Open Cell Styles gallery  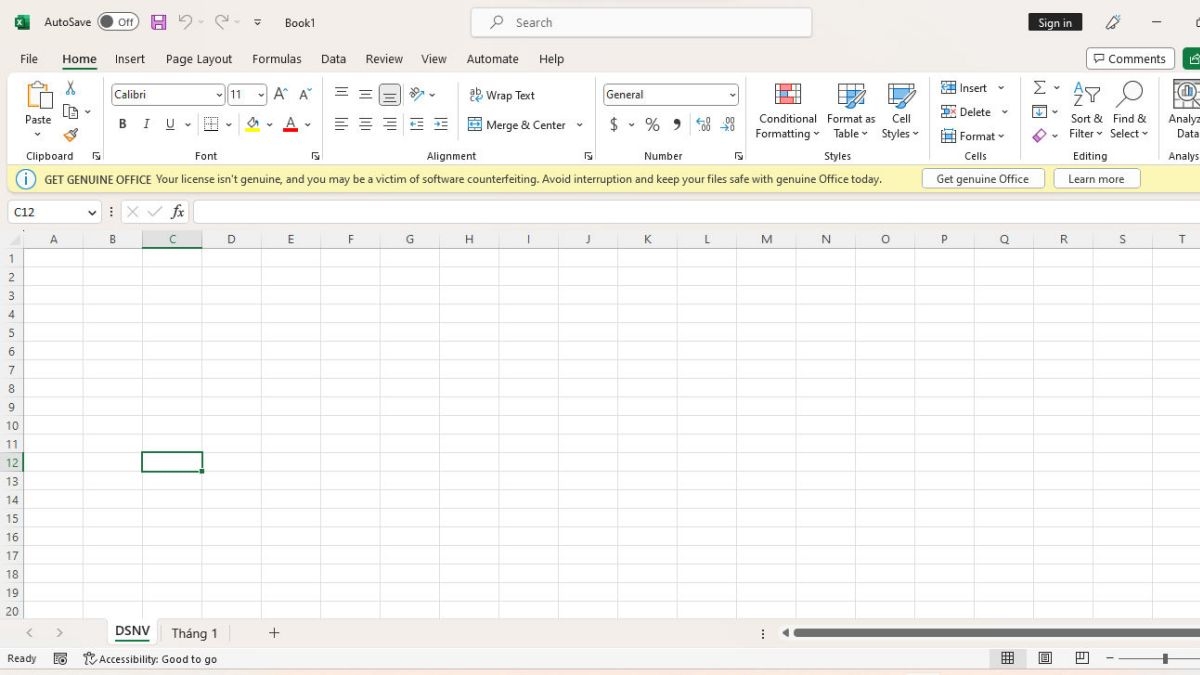click(901, 111)
